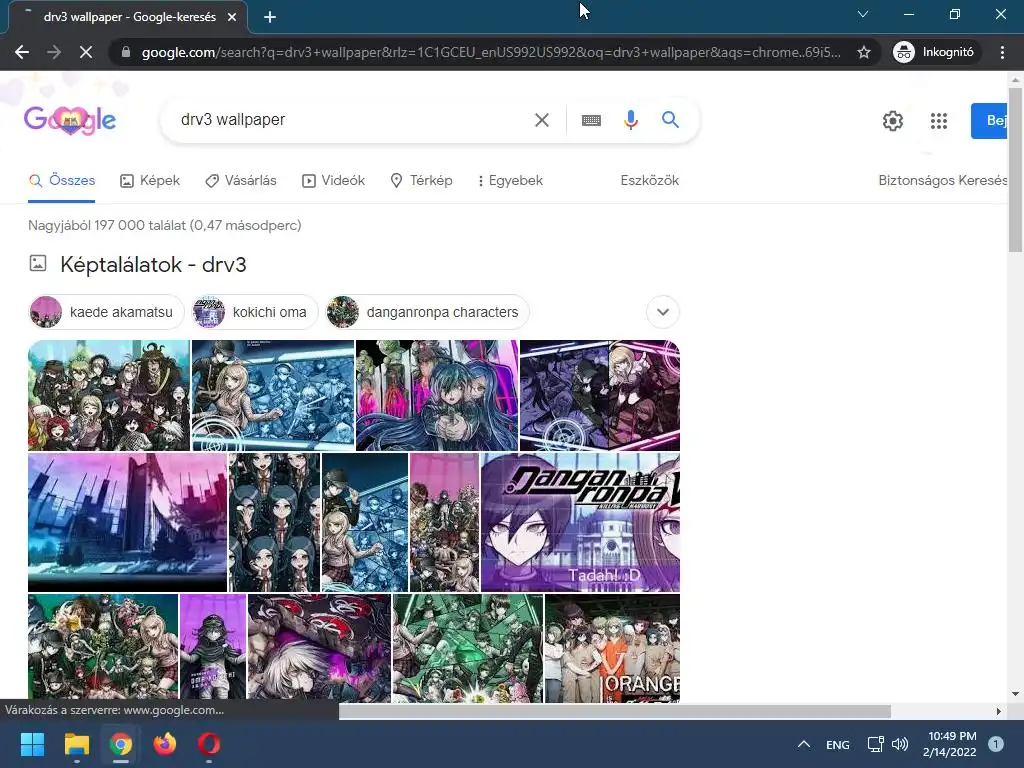The image size is (1024, 768).
Task: Open Windows Start menu
Action: 33,744
